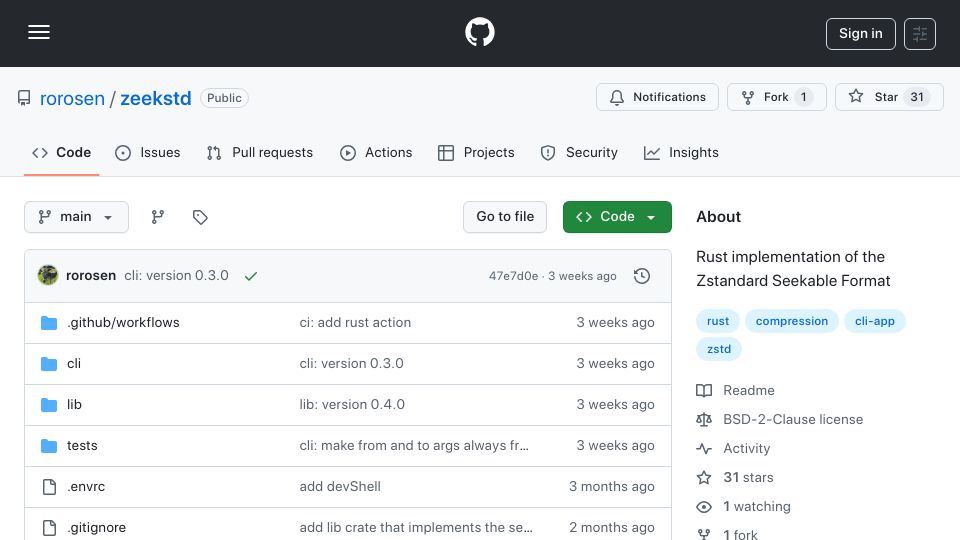Viewport: 960px width, 540px height.
Task: Click the book icon beside Readme
Action: (704, 391)
